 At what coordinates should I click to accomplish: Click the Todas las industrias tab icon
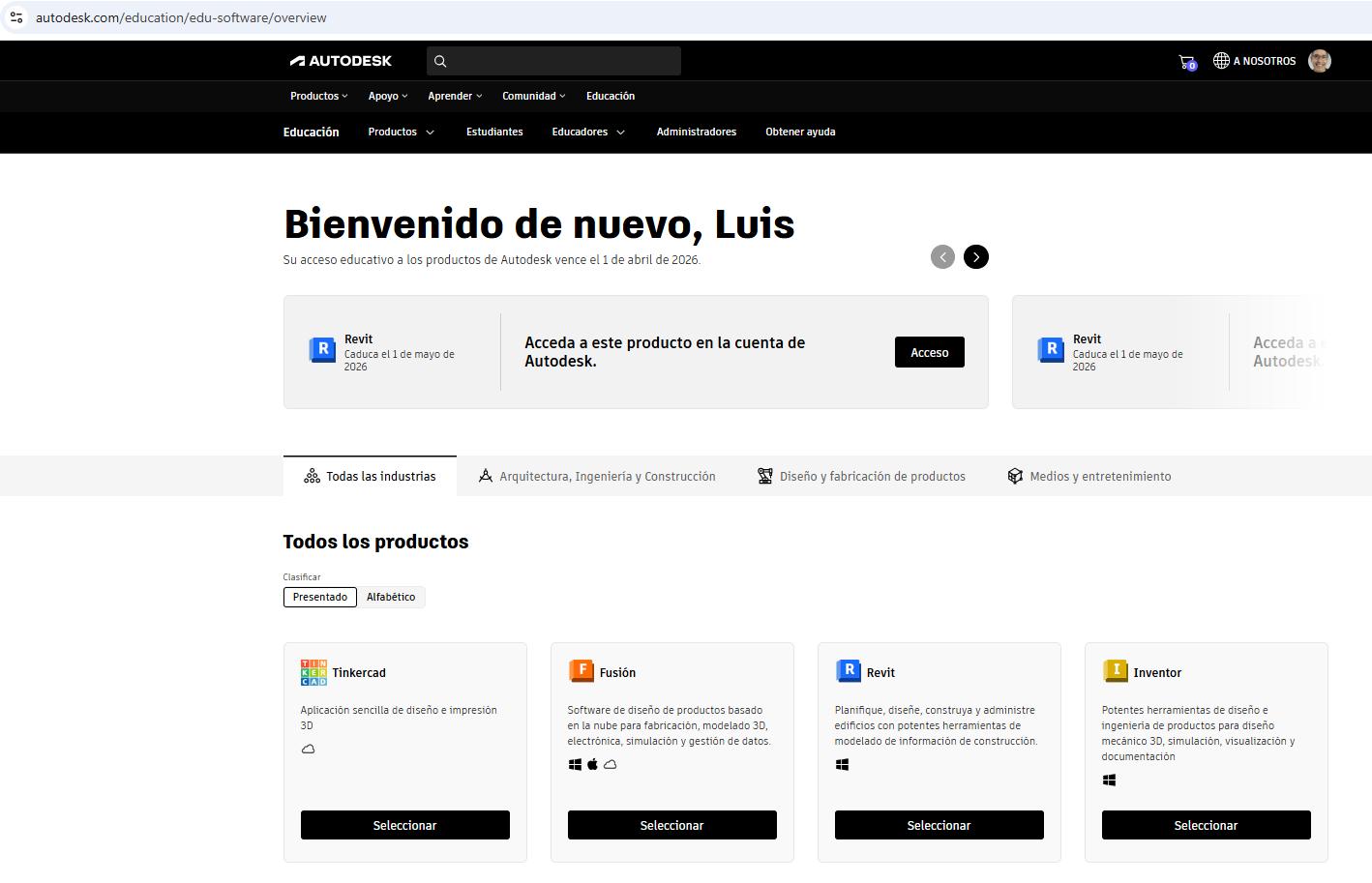tap(312, 476)
